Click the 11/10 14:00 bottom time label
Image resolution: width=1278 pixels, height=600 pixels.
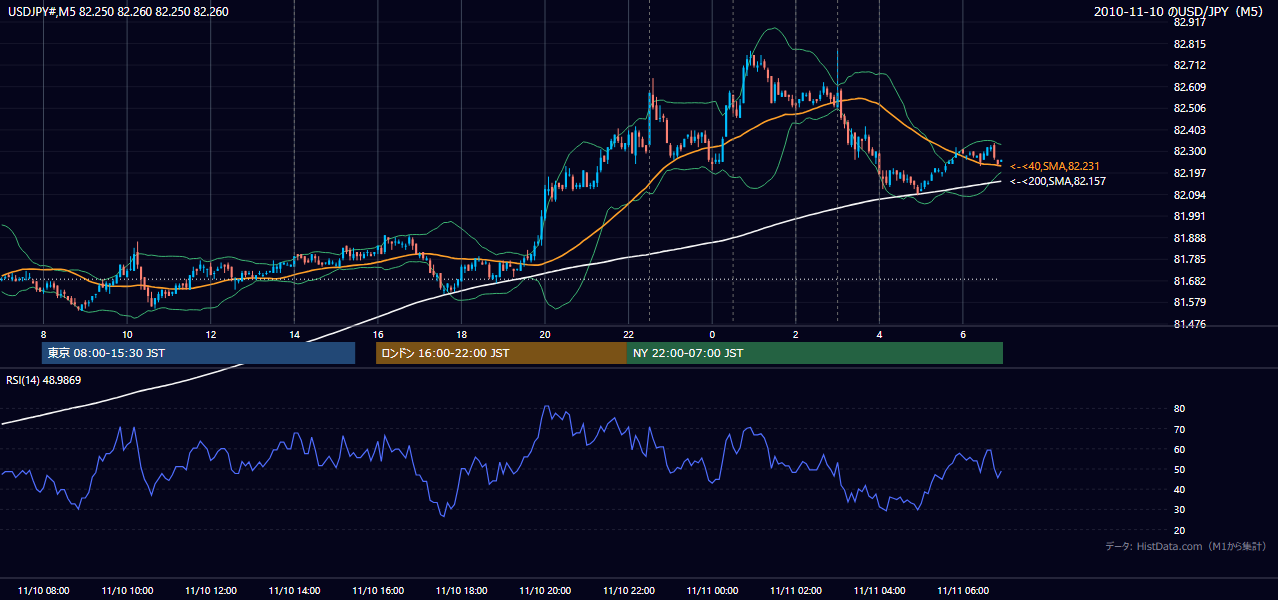(294, 591)
